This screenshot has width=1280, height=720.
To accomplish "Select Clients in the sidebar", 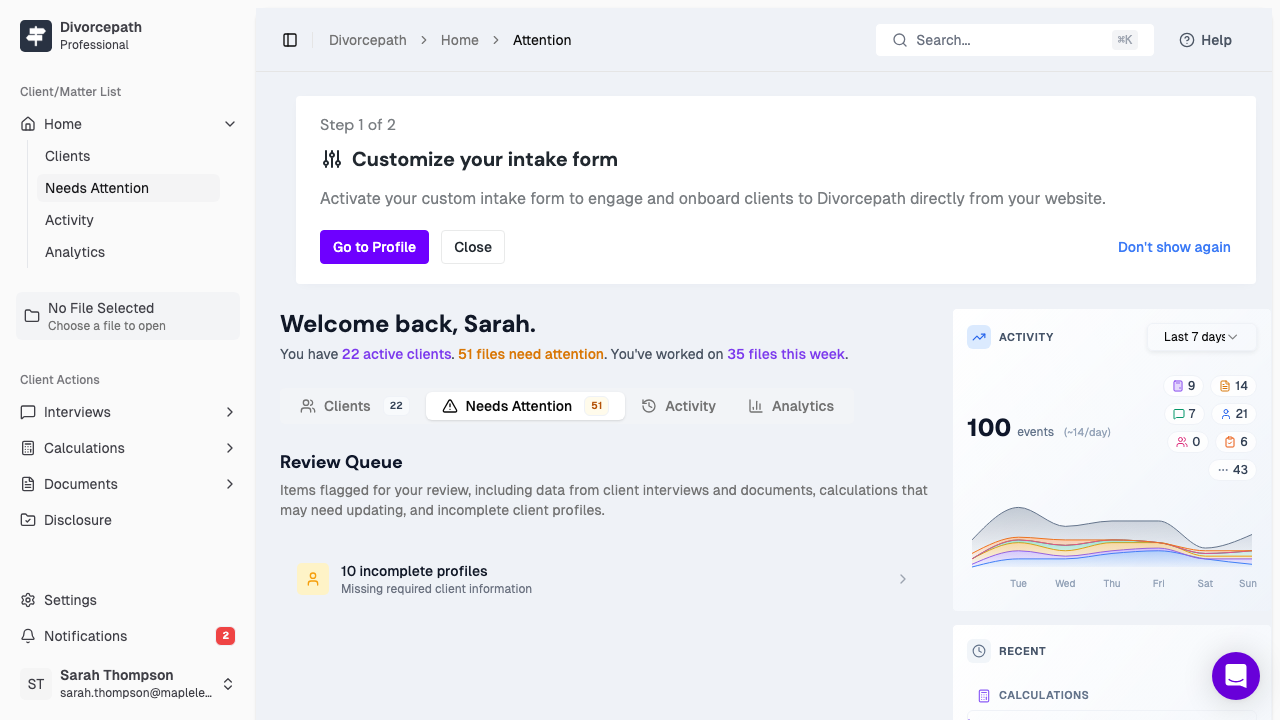I will (x=128, y=156).
